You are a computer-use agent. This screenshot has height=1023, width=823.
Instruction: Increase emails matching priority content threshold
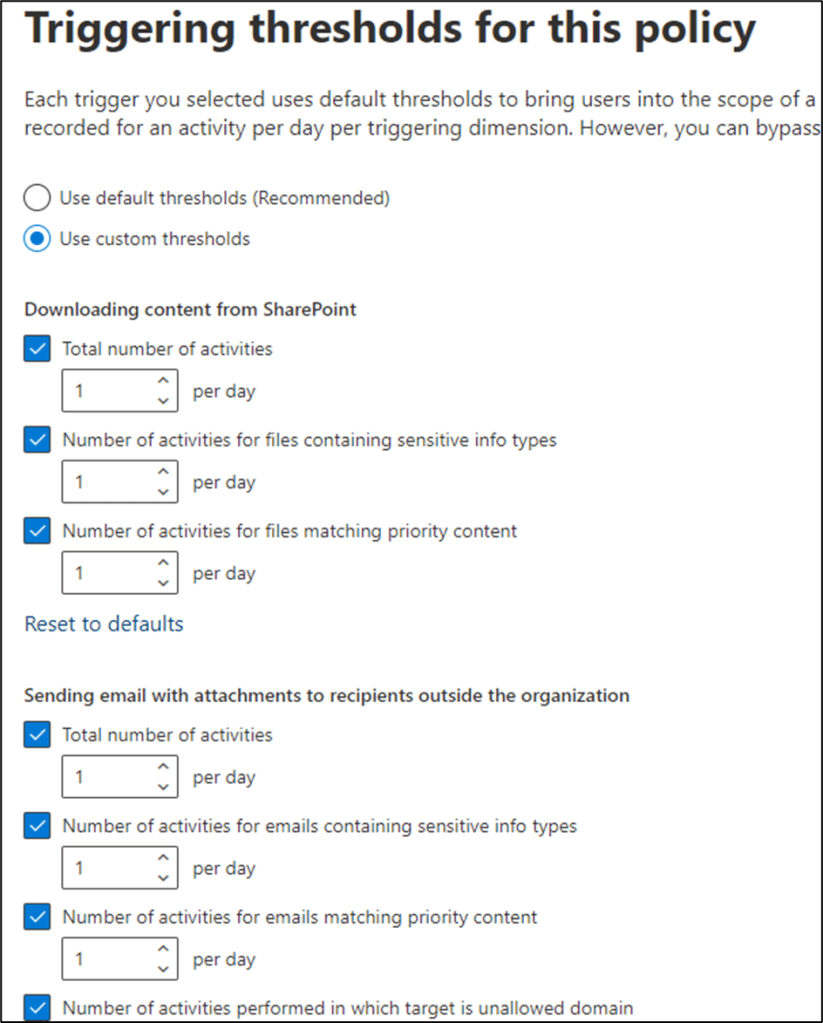[164, 950]
